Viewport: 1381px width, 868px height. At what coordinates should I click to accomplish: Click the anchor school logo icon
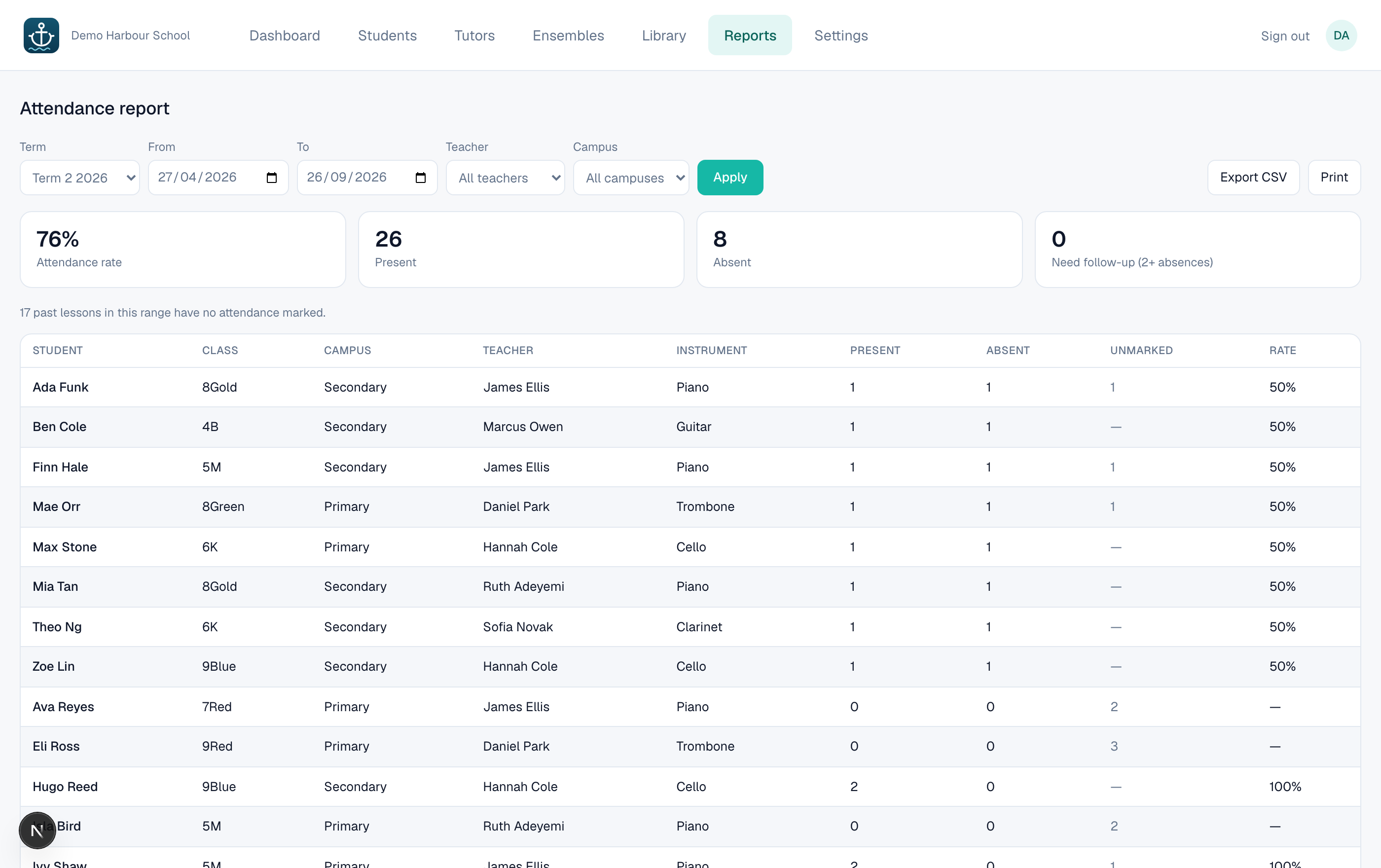pyautogui.click(x=41, y=36)
